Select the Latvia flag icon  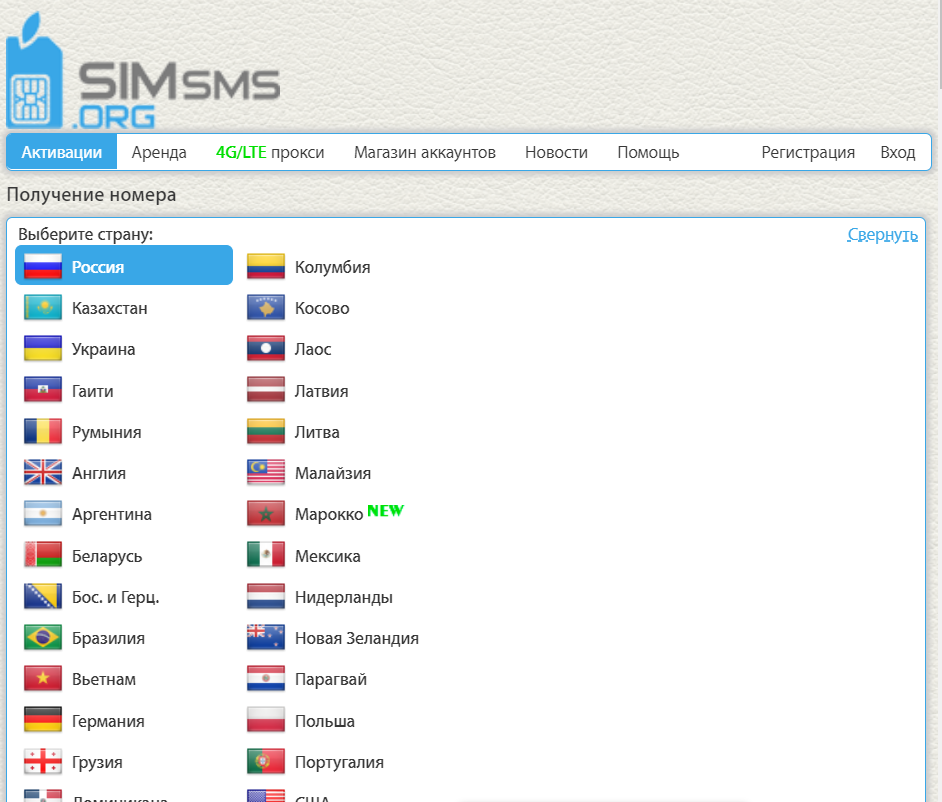pyautogui.click(x=266, y=390)
